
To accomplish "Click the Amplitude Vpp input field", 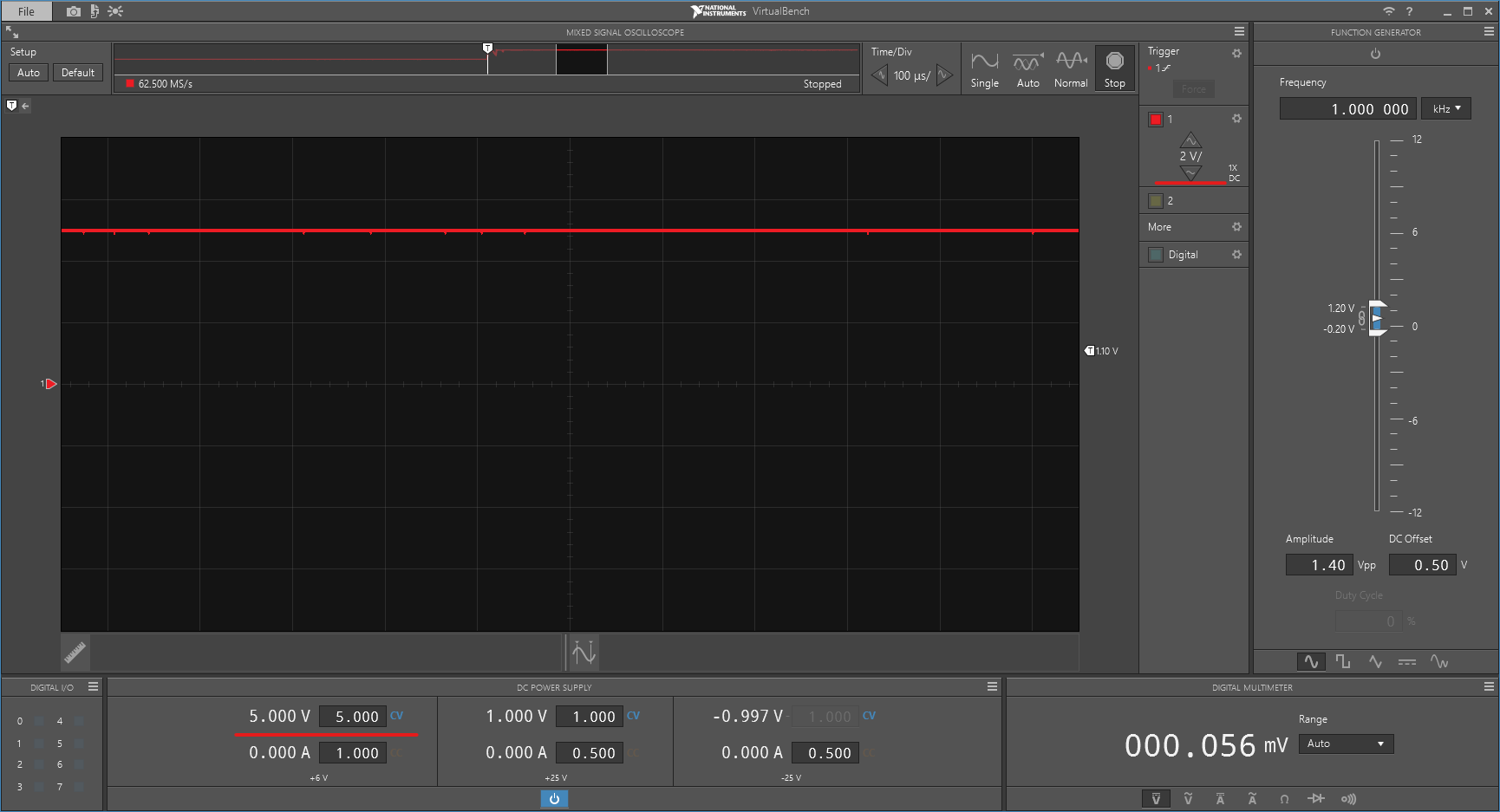I will [1318, 565].
